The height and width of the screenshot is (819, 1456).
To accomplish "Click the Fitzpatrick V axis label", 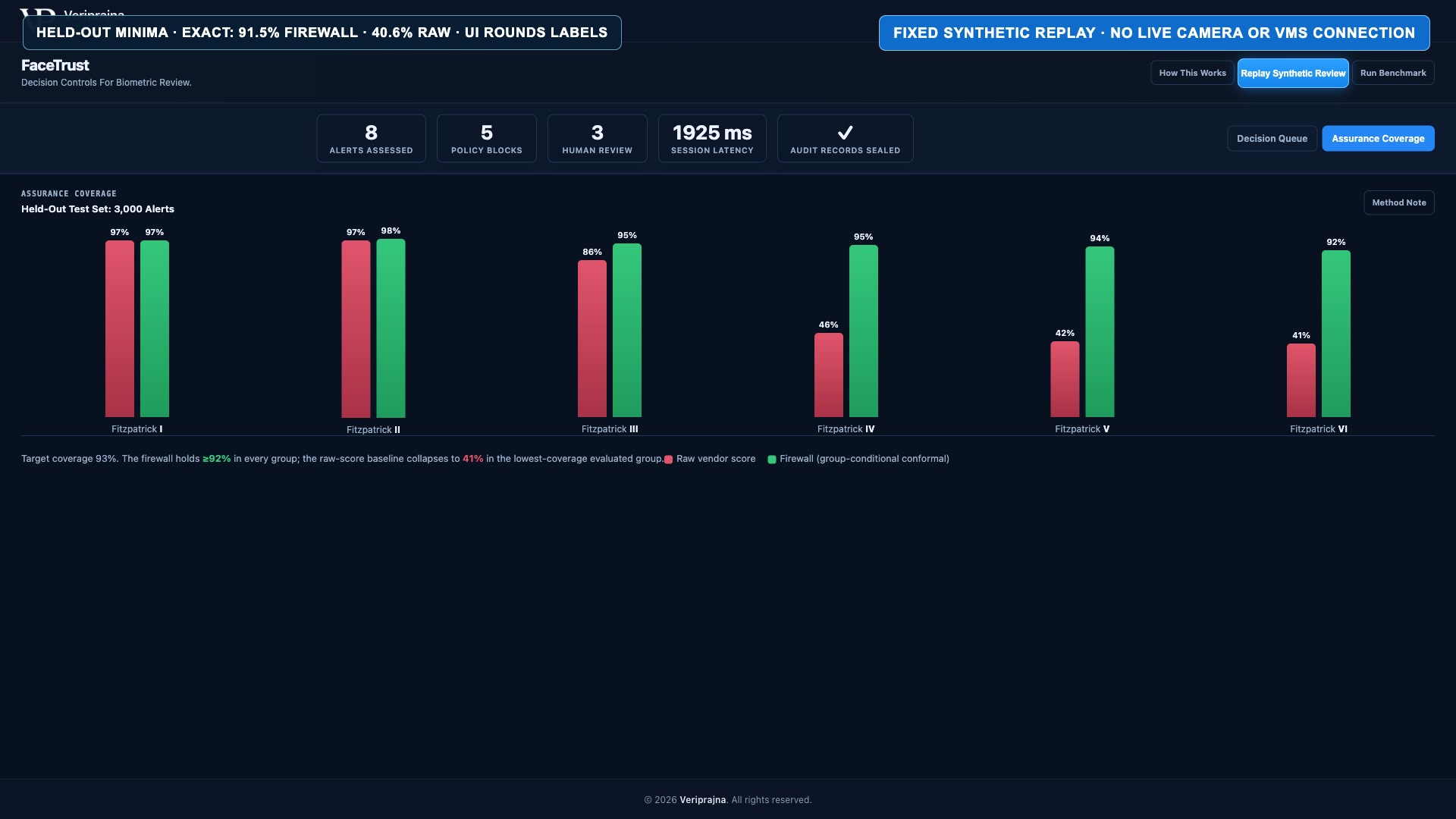I will [x=1082, y=429].
